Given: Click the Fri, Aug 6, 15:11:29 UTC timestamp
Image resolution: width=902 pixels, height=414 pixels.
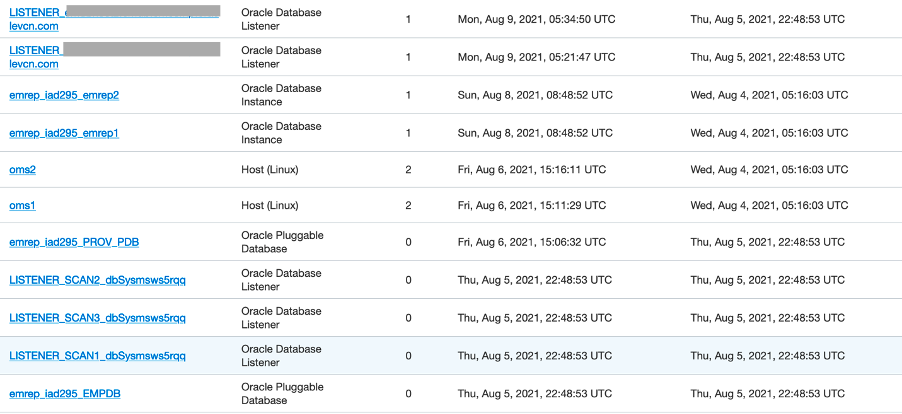Looking at the screenshot, I should tap(532, 206).
